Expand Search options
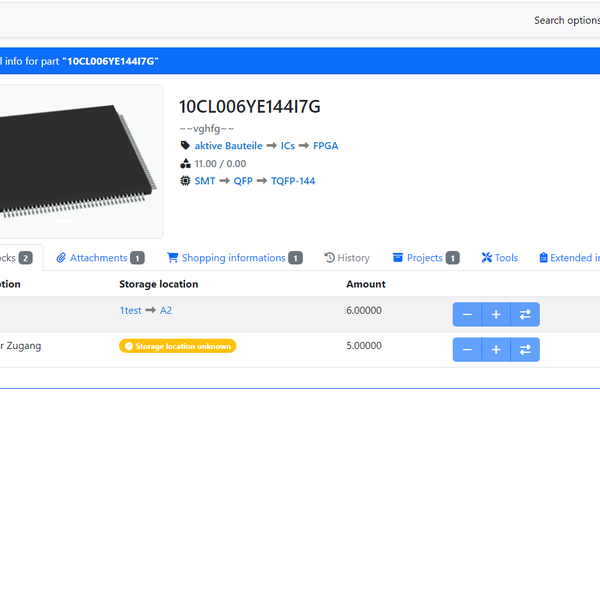600x600 pixels. pos(566,20)
